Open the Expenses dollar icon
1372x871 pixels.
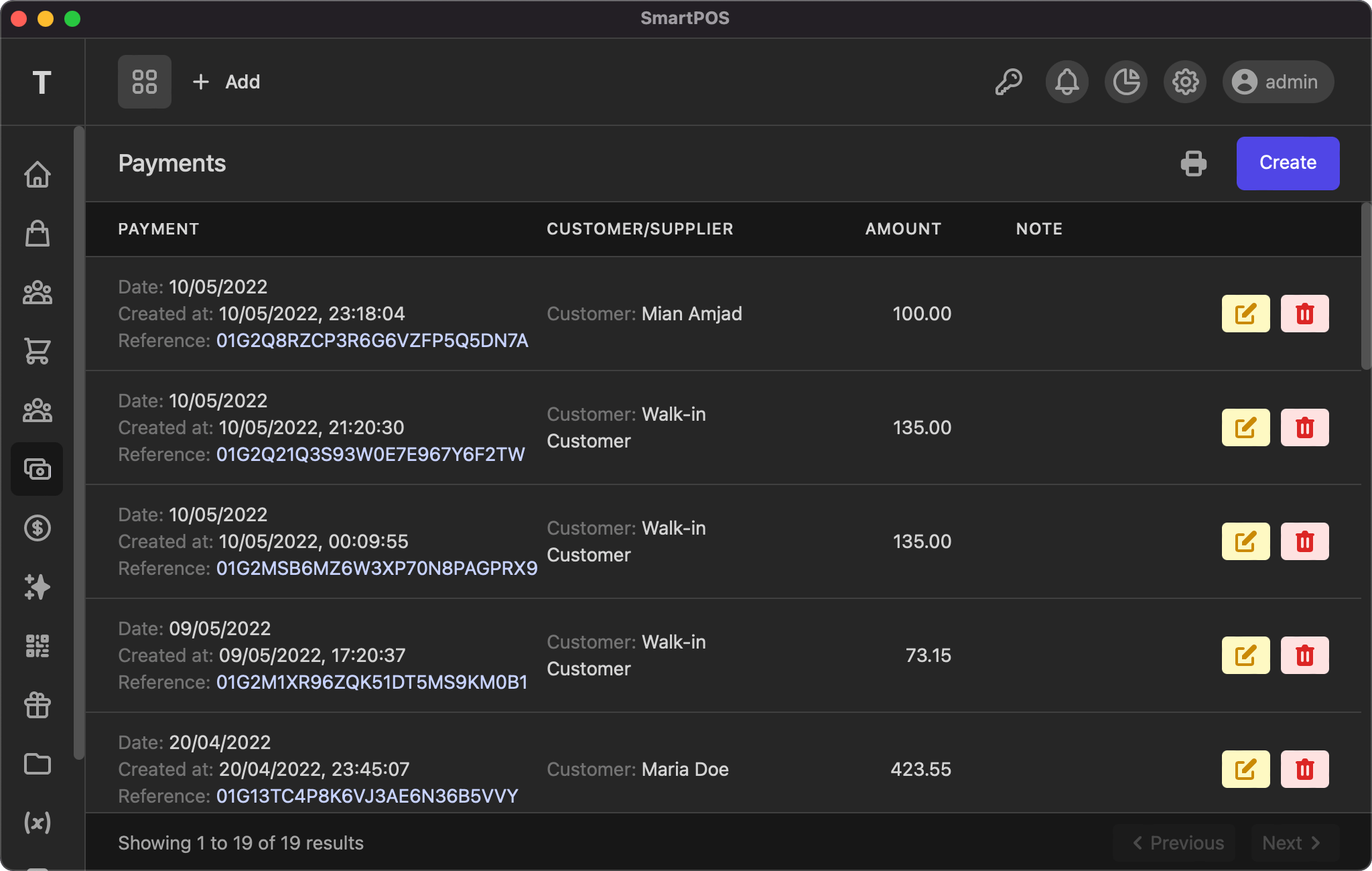[x=38, y=529]
